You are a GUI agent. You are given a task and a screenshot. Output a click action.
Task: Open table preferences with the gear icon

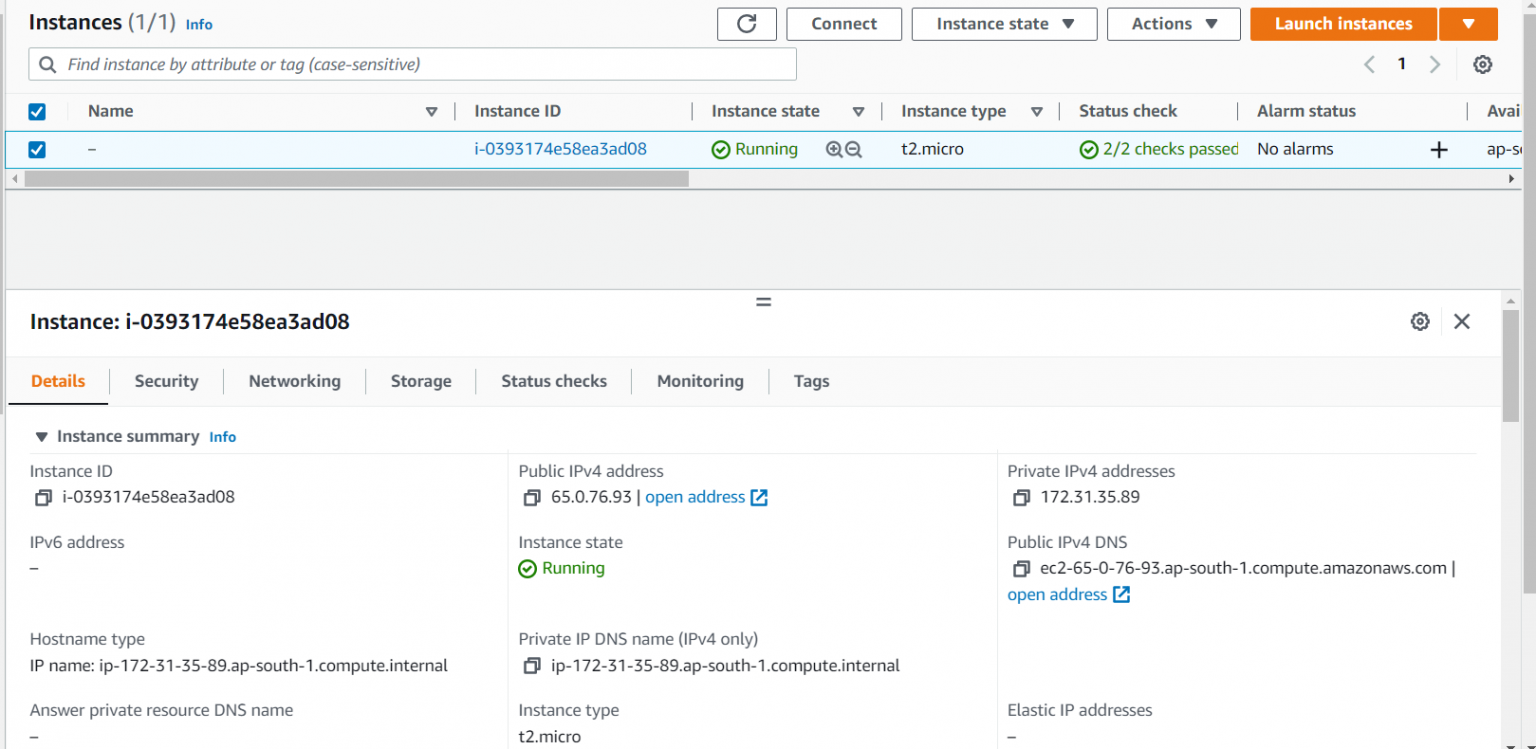pos(1483,63)
